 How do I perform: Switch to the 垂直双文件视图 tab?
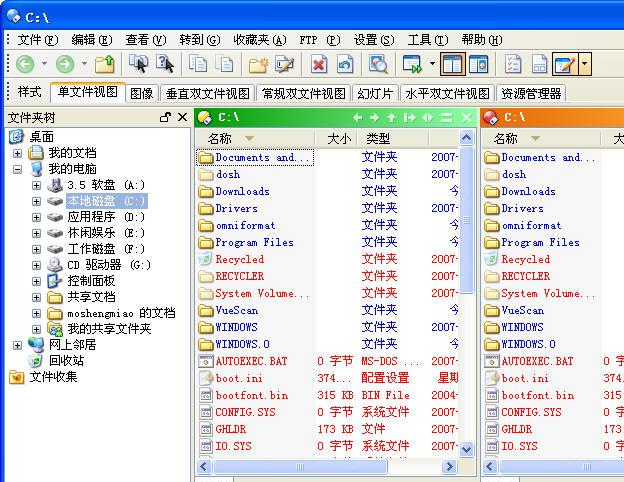point(207,93)
